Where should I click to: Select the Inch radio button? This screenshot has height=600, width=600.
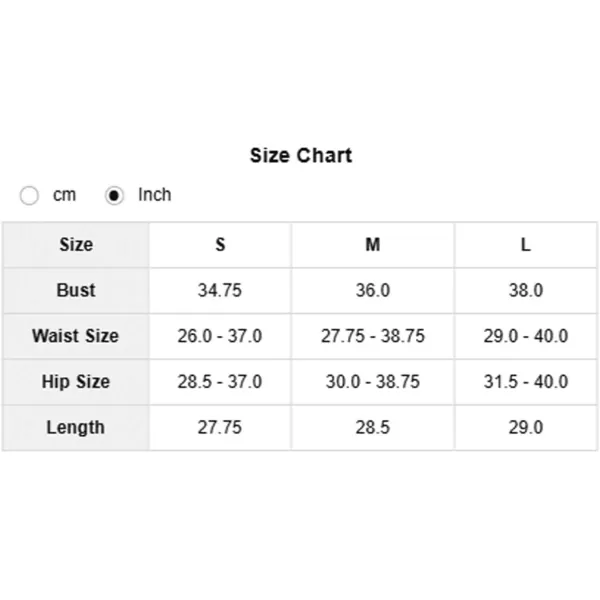pyautogui.click(x=114, y=196)
